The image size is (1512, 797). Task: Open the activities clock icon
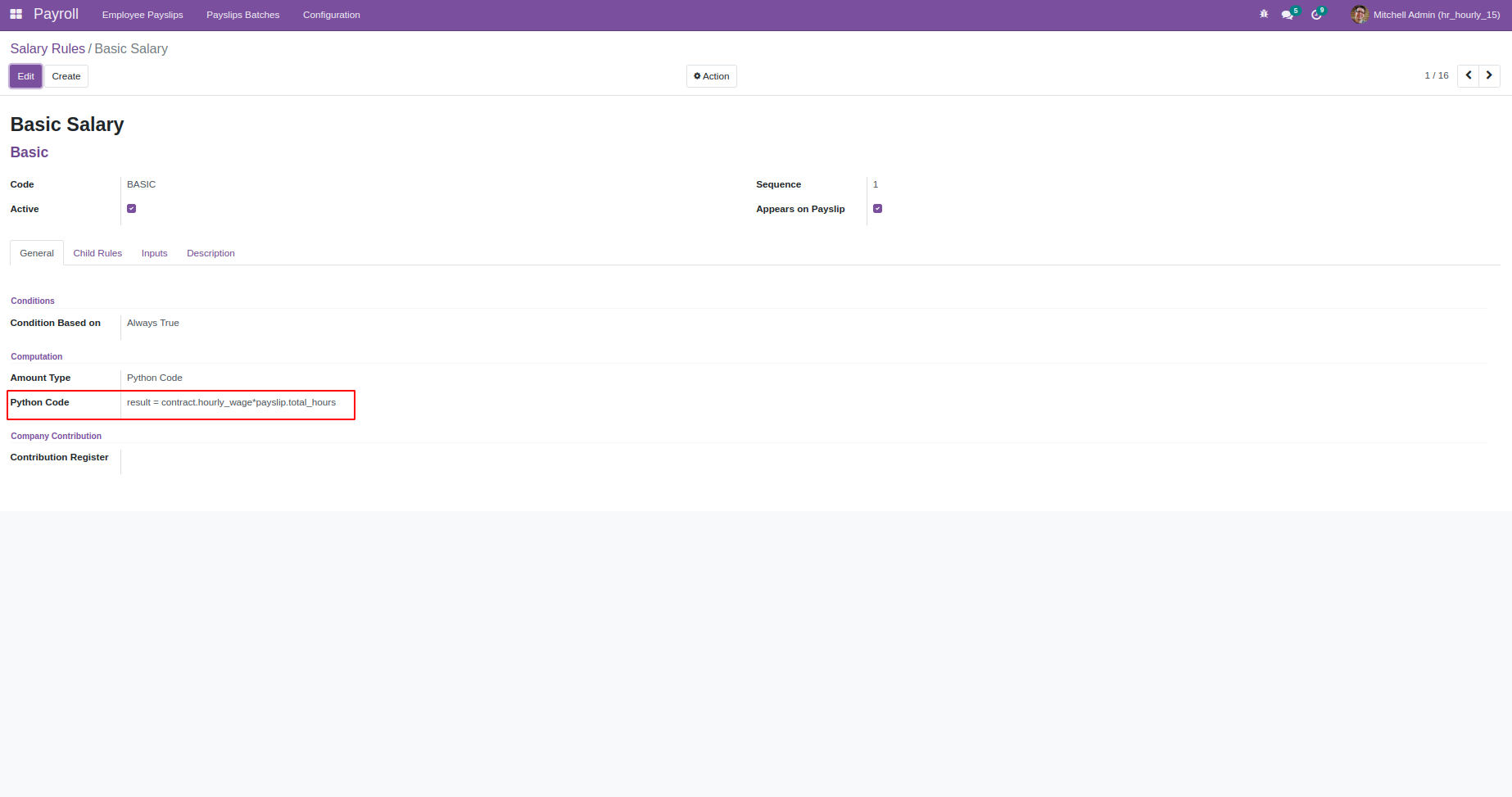pos(1316,15)
